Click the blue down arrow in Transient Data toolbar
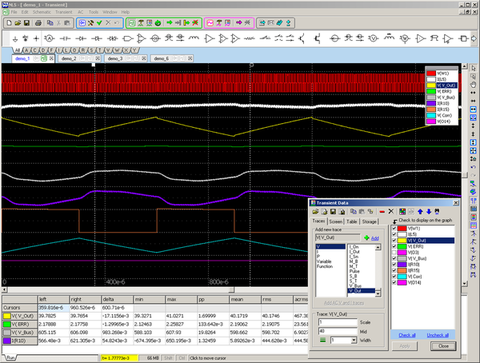The width and height of the screenshot is (480, 363). pyautogui.click(x=429, y=212)
